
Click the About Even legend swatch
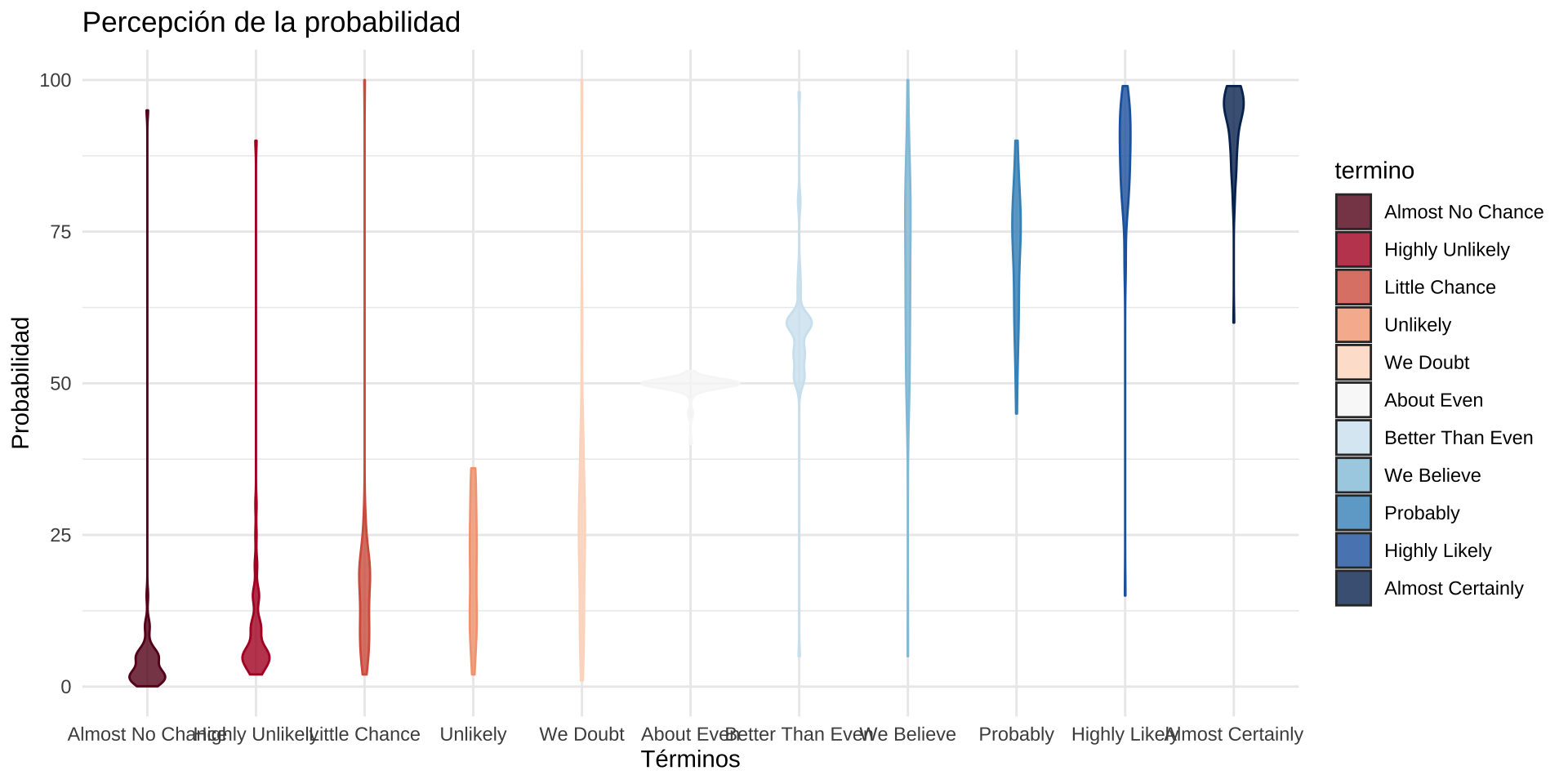click(x=1353, y=400)
